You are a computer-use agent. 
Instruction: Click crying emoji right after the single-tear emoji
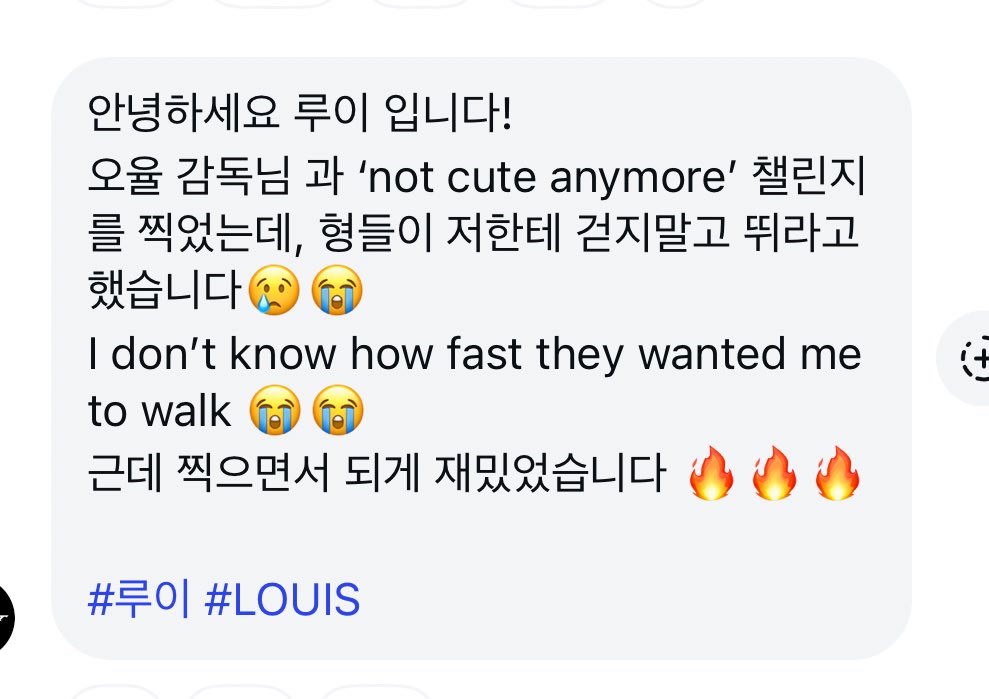[337, 293]
